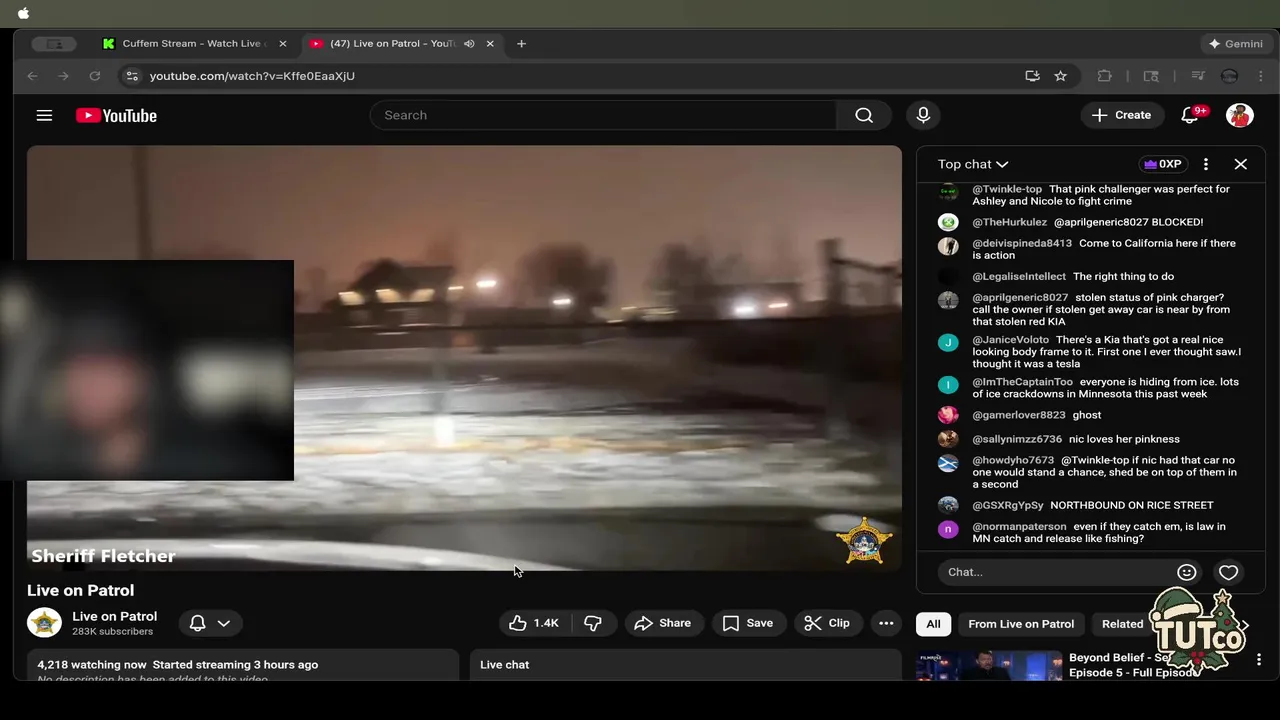
Task: Select the All filter chip
Action: (933, 624)
